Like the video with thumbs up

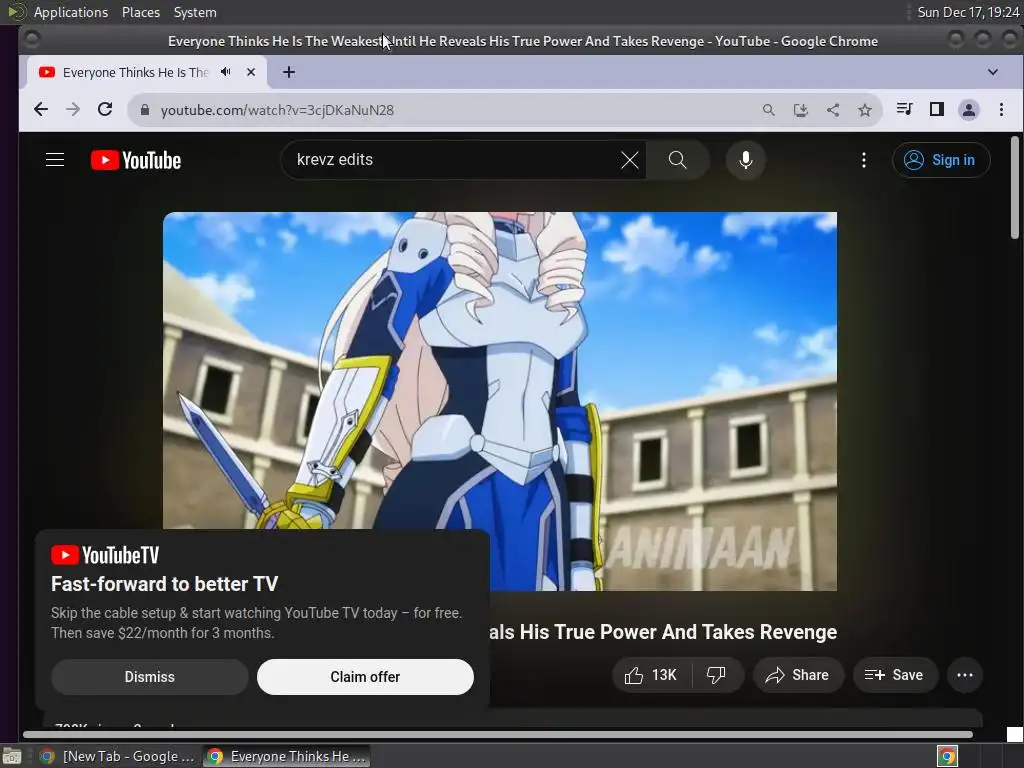tap(651, 675)
